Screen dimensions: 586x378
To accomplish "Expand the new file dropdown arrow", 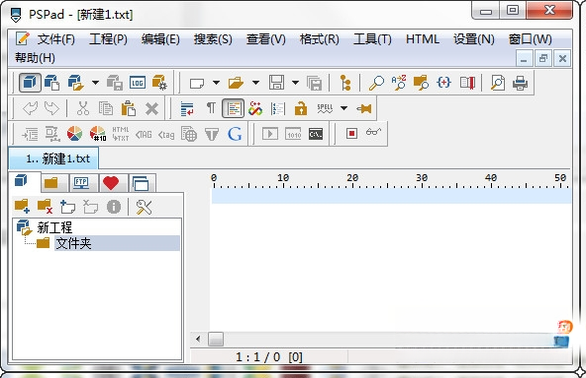I will [216, 83].
